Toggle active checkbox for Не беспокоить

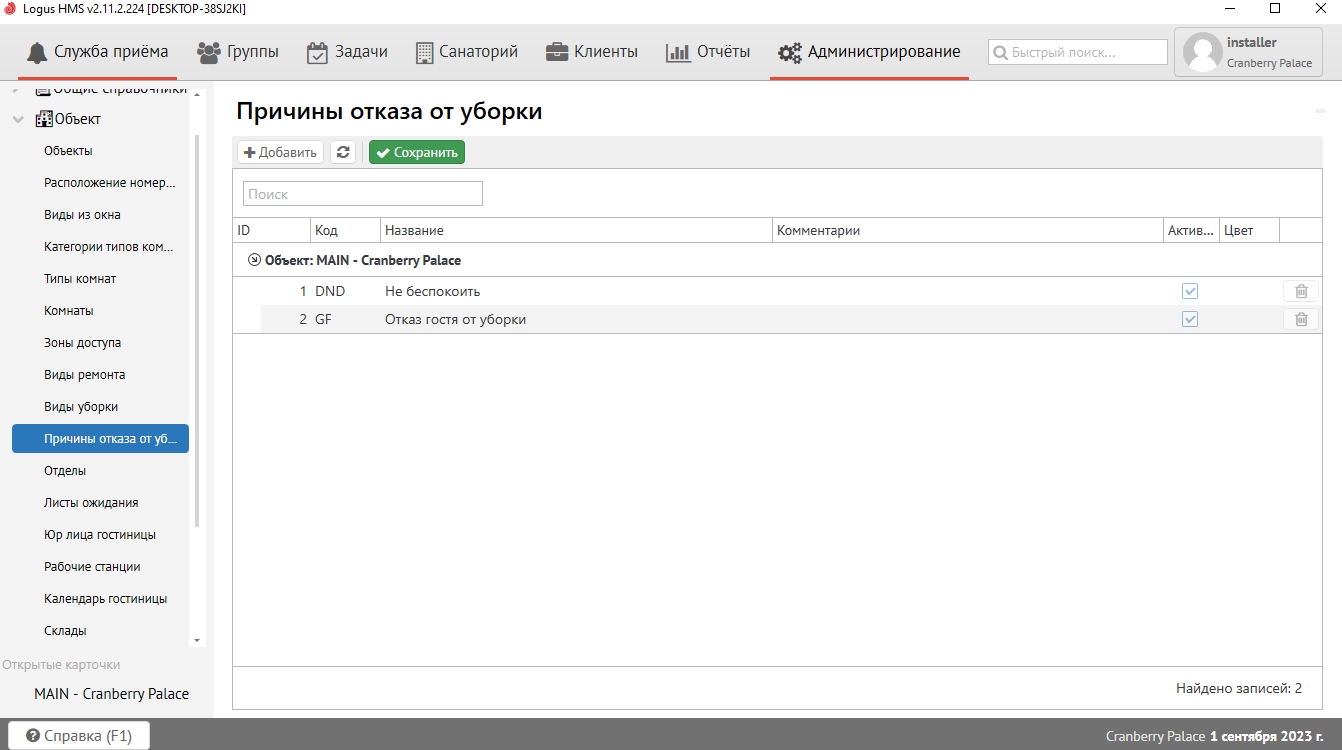coord(1190,291)
